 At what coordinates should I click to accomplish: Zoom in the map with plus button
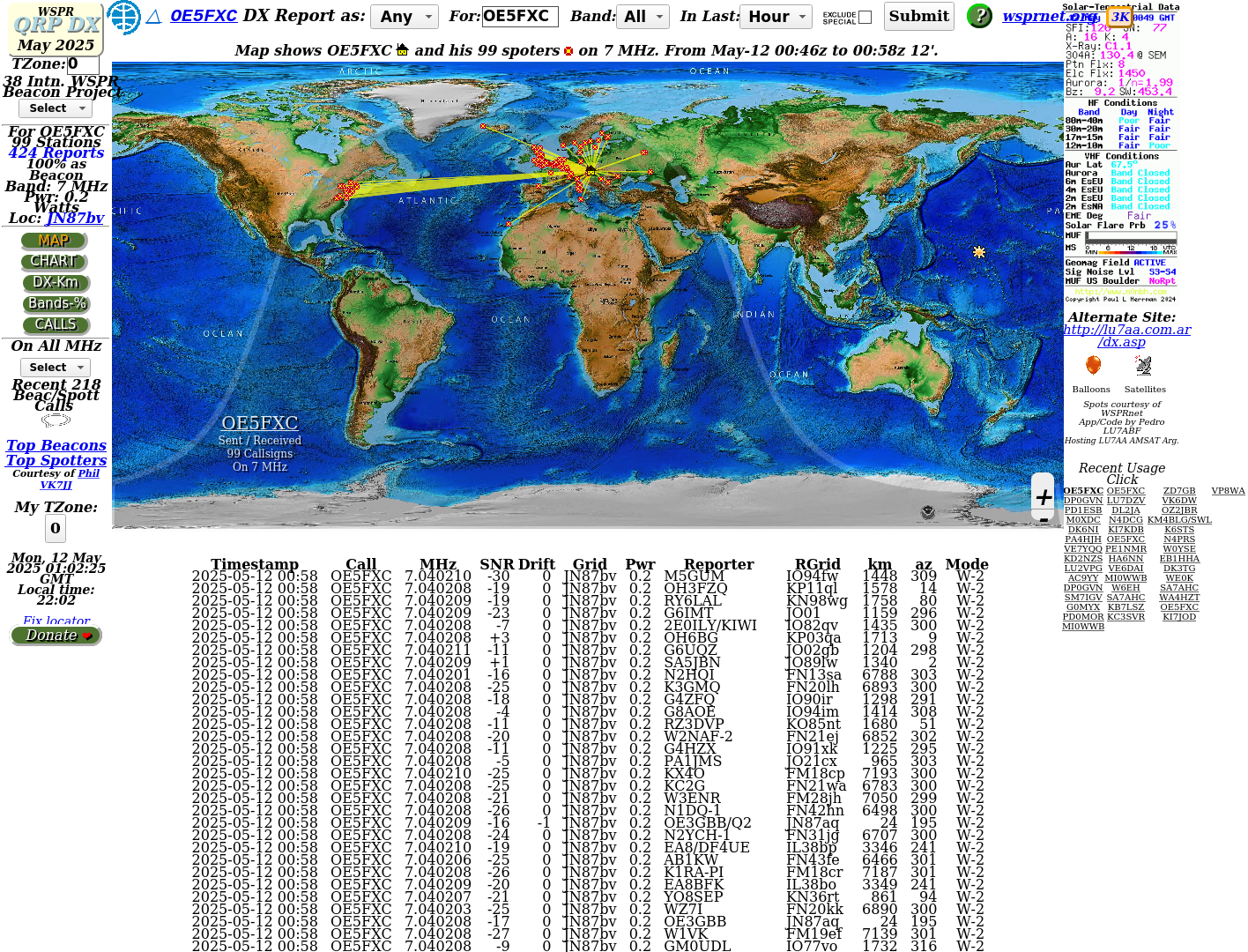[x=1044, y=497]
